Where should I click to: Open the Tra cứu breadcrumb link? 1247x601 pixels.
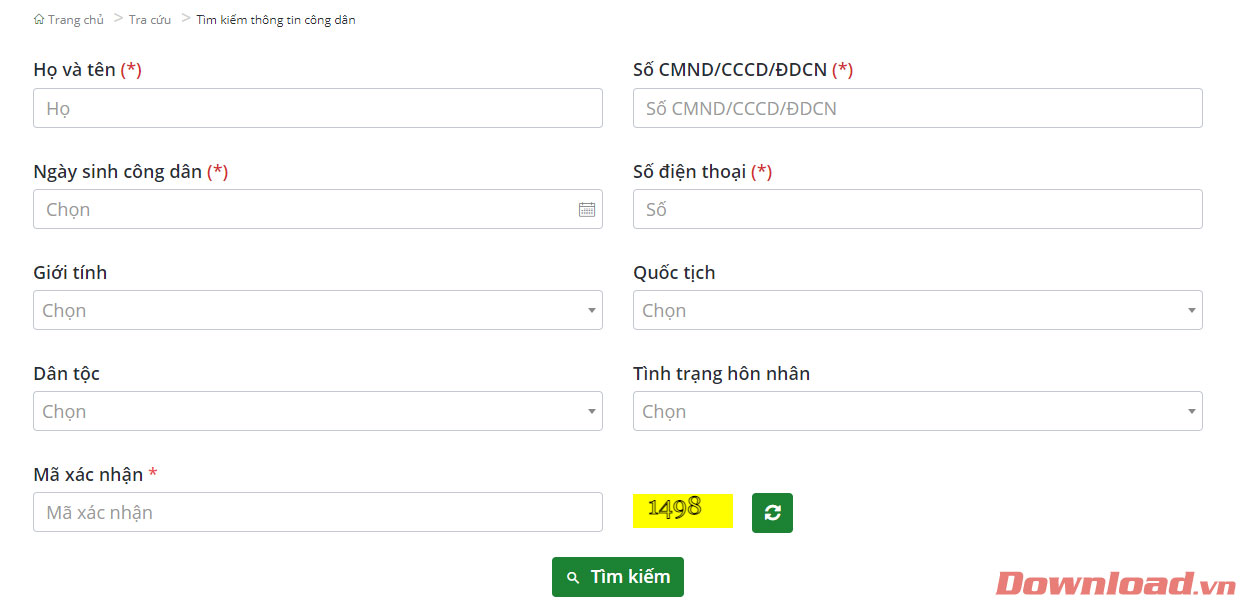148,18
